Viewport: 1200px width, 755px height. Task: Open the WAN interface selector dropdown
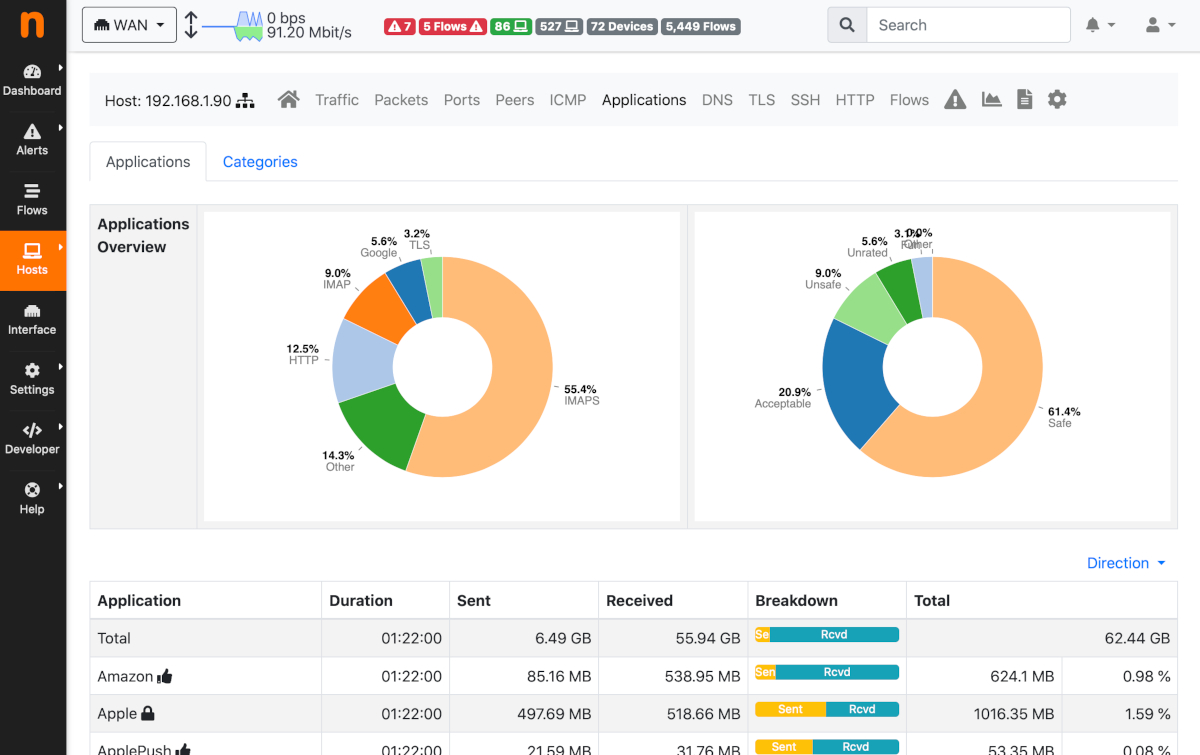(129, 24)
